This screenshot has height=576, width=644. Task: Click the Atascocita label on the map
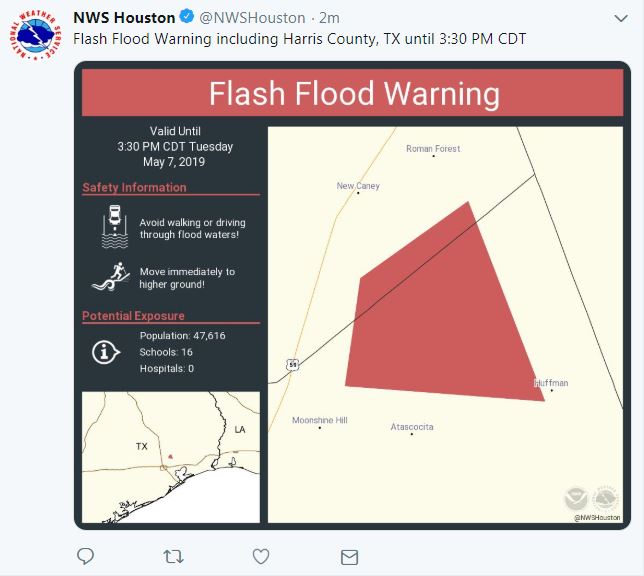(x=412, y=427)
